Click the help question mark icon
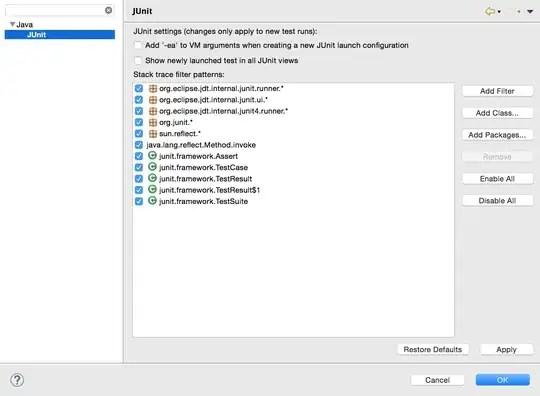Screen dimensions: 540x396 [x=17, y=380]
